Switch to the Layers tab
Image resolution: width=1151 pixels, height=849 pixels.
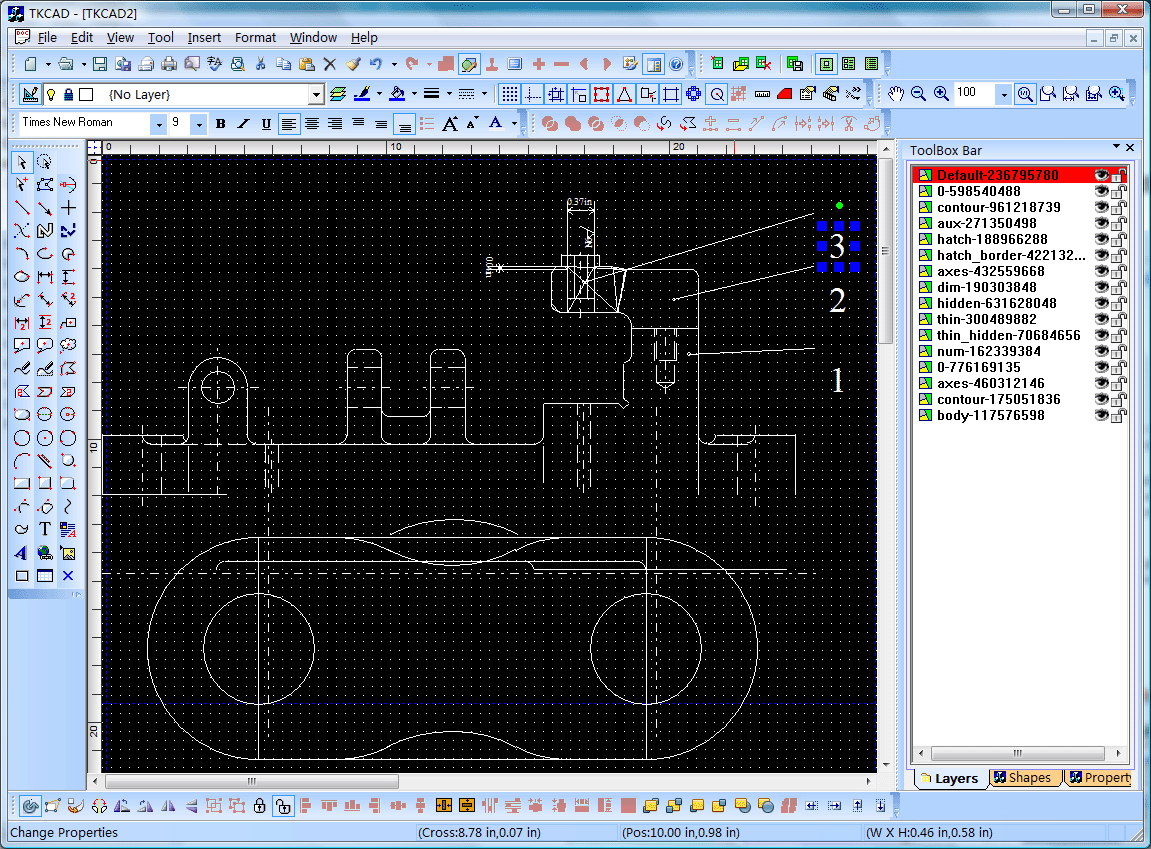pos(950,779)
